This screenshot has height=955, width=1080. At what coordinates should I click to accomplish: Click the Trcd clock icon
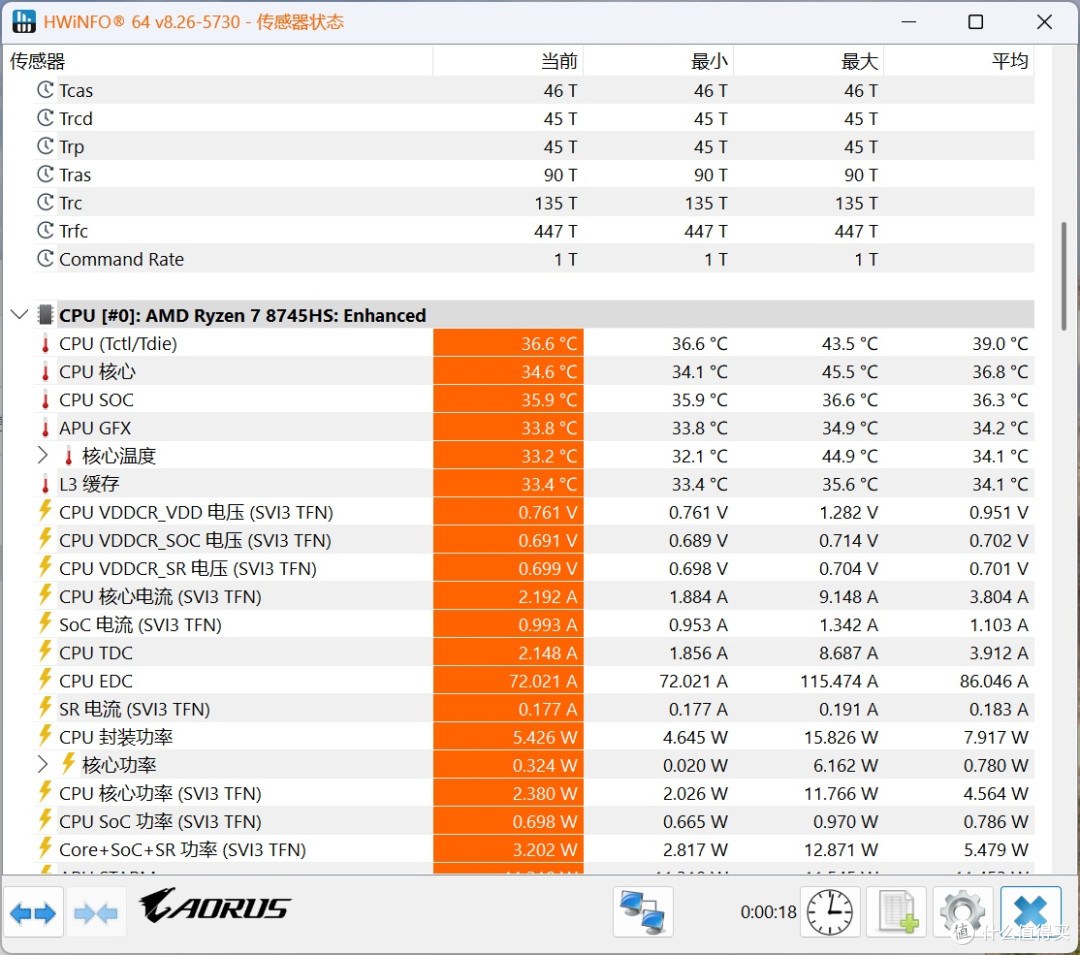(x=45, y=118)
